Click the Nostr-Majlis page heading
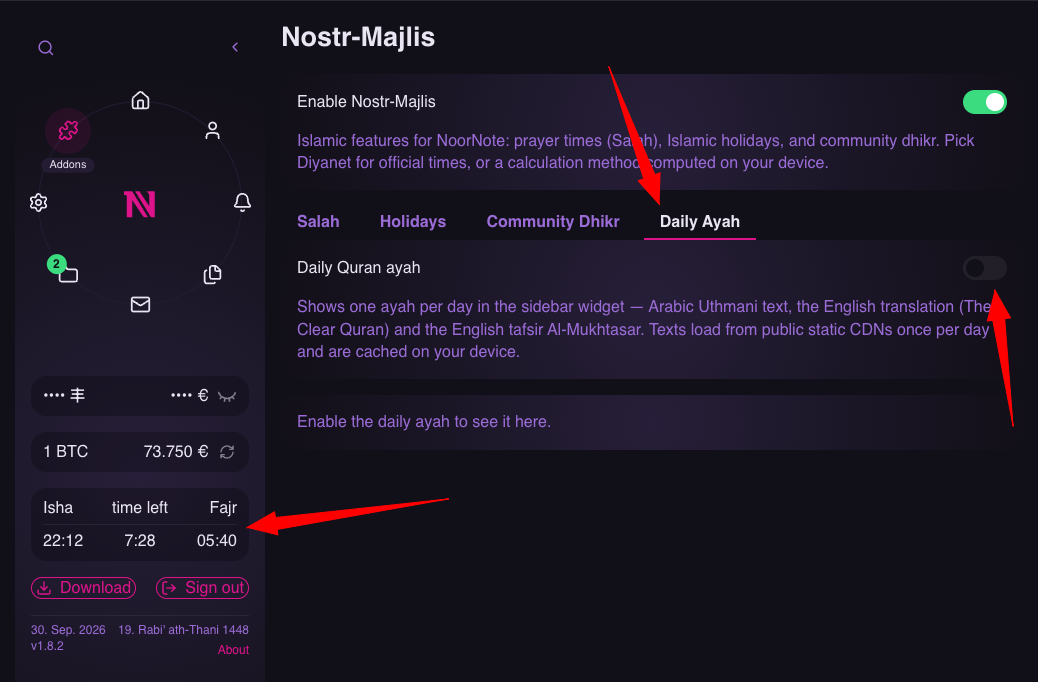The height and width of the screenshot is (682, 1038). click(358, 37)
